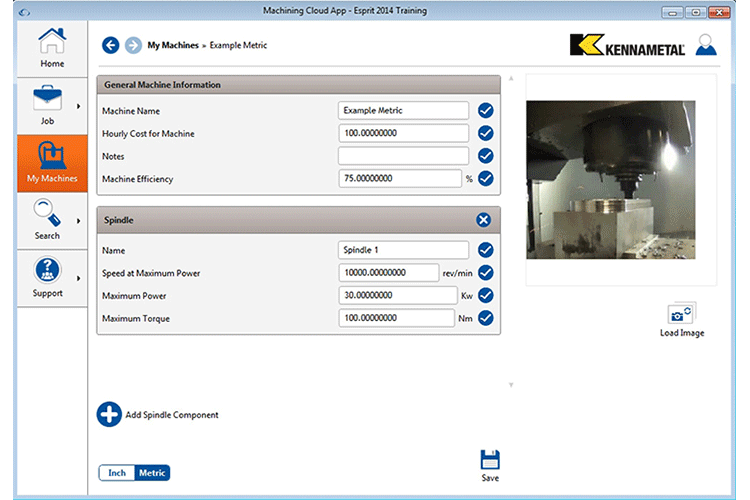The image size is (750, 500).
Task: Go to the Home section
Action: tap(52, 48)
